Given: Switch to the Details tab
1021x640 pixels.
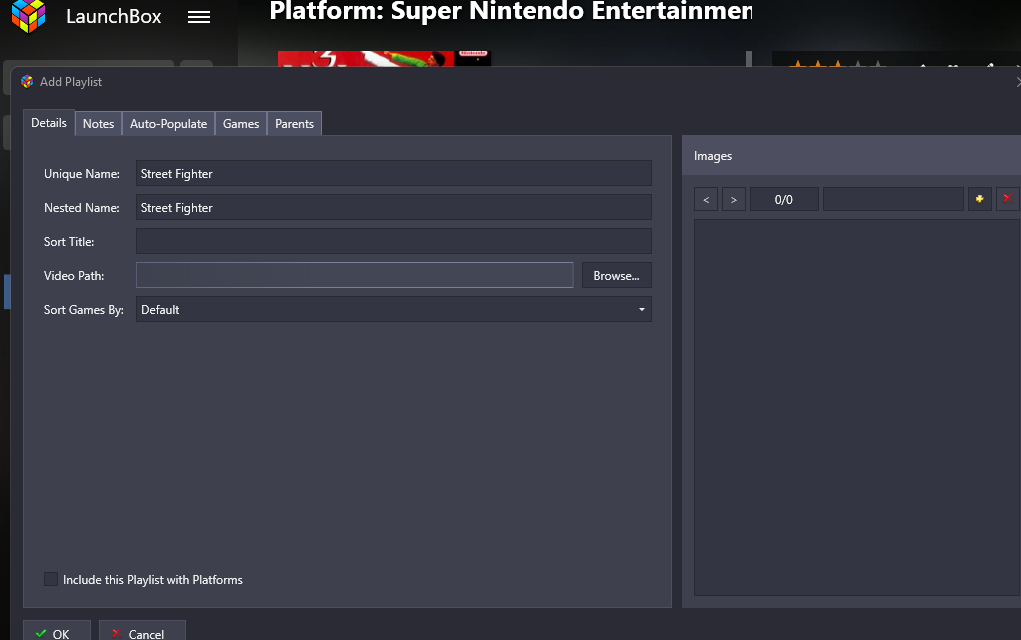Looking at the screenshot, I should click(x=49, y=123).
